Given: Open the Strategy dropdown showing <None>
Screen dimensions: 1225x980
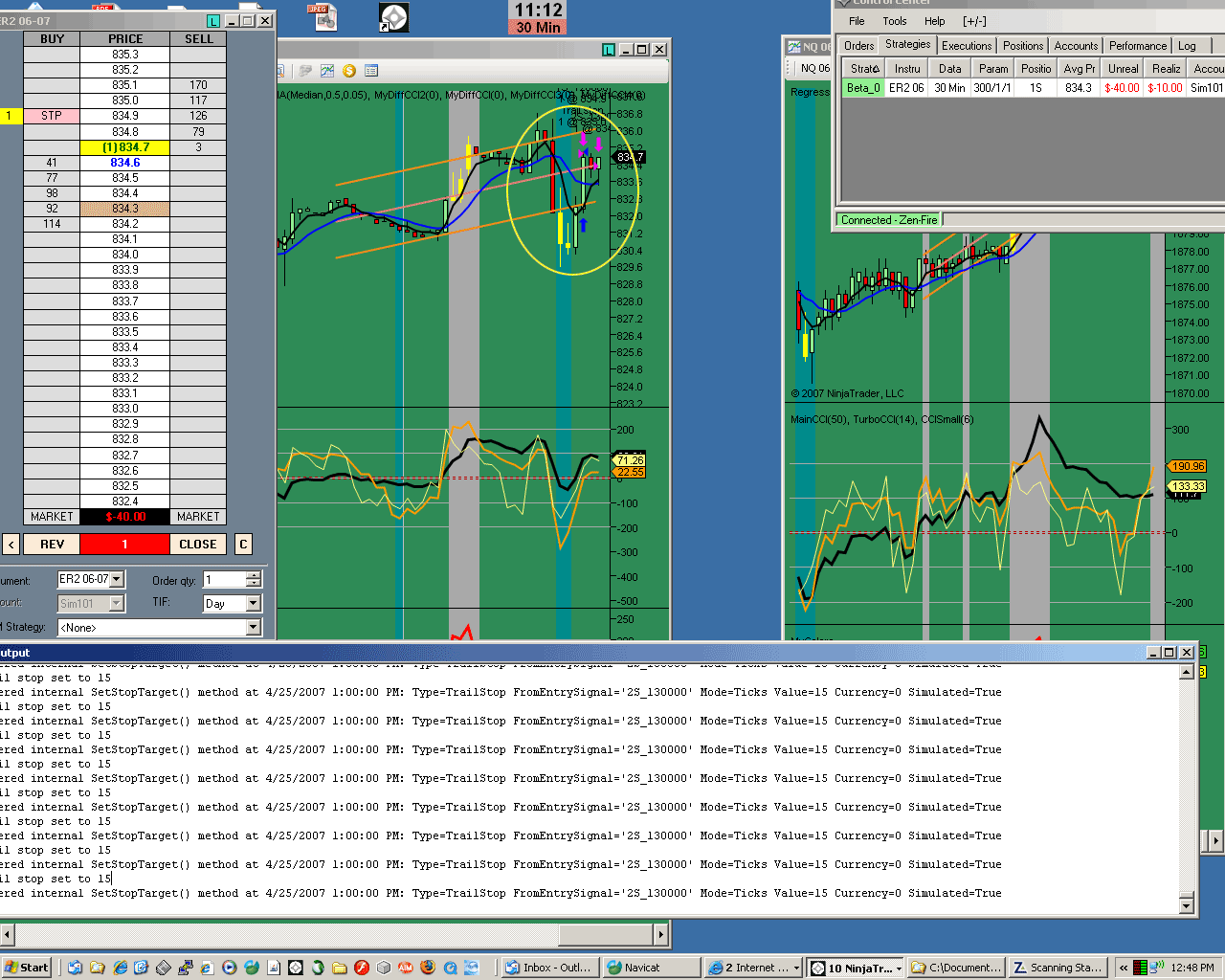Looking at the screenshot, I should coord(254,628).
